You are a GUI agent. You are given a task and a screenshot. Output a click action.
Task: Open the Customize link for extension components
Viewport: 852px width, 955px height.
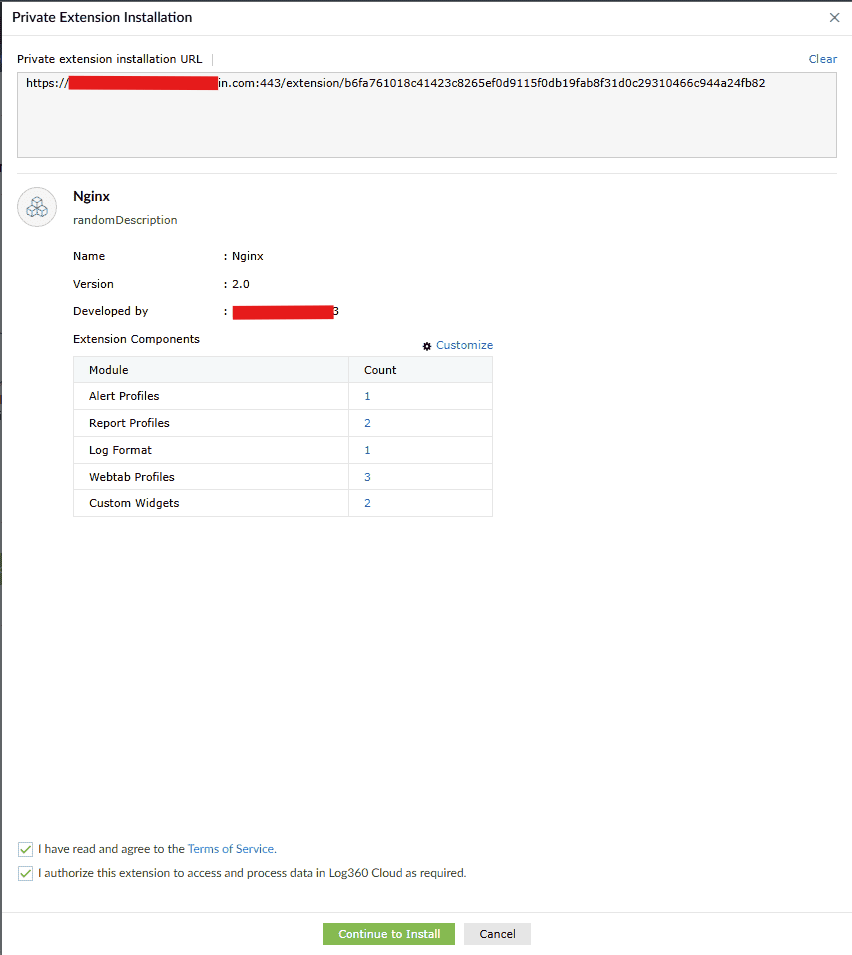(x=464, y=345)
